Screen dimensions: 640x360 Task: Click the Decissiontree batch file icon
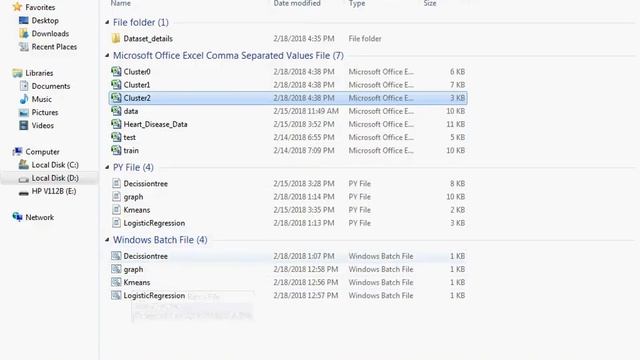pyautogui.click(x=116, y=256)
